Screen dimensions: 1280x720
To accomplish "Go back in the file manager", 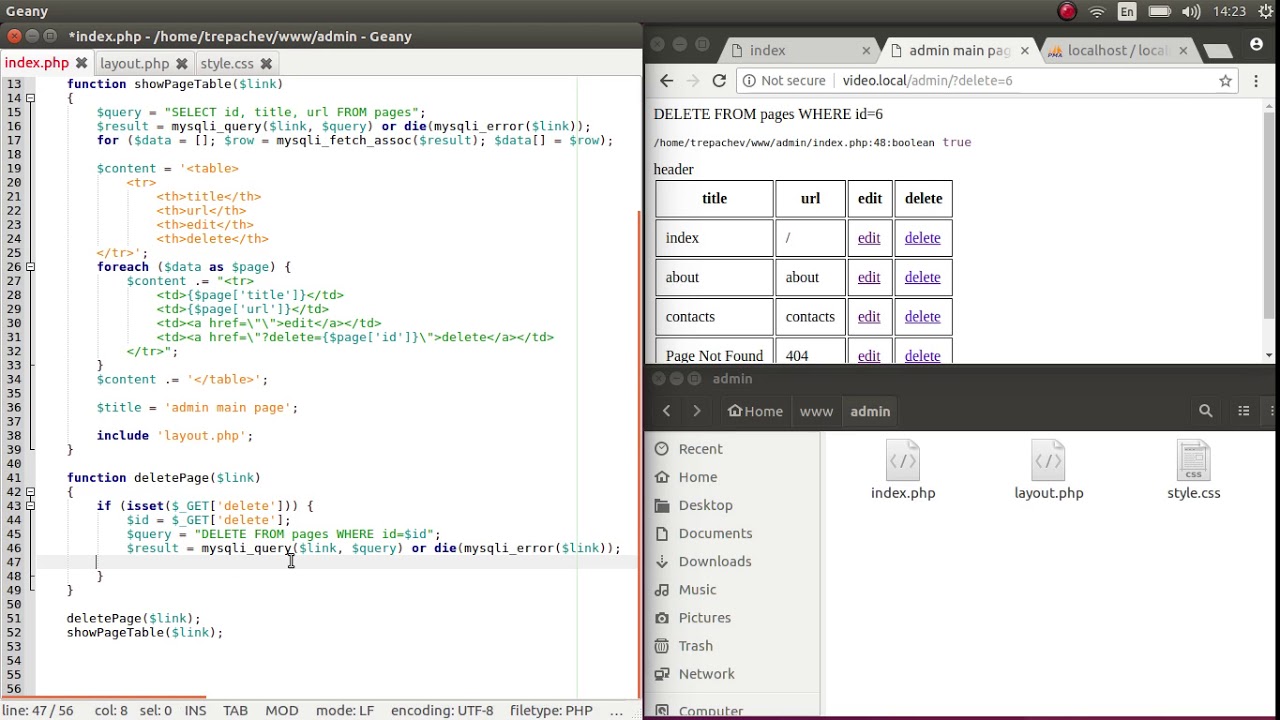I will click(666, 411).
